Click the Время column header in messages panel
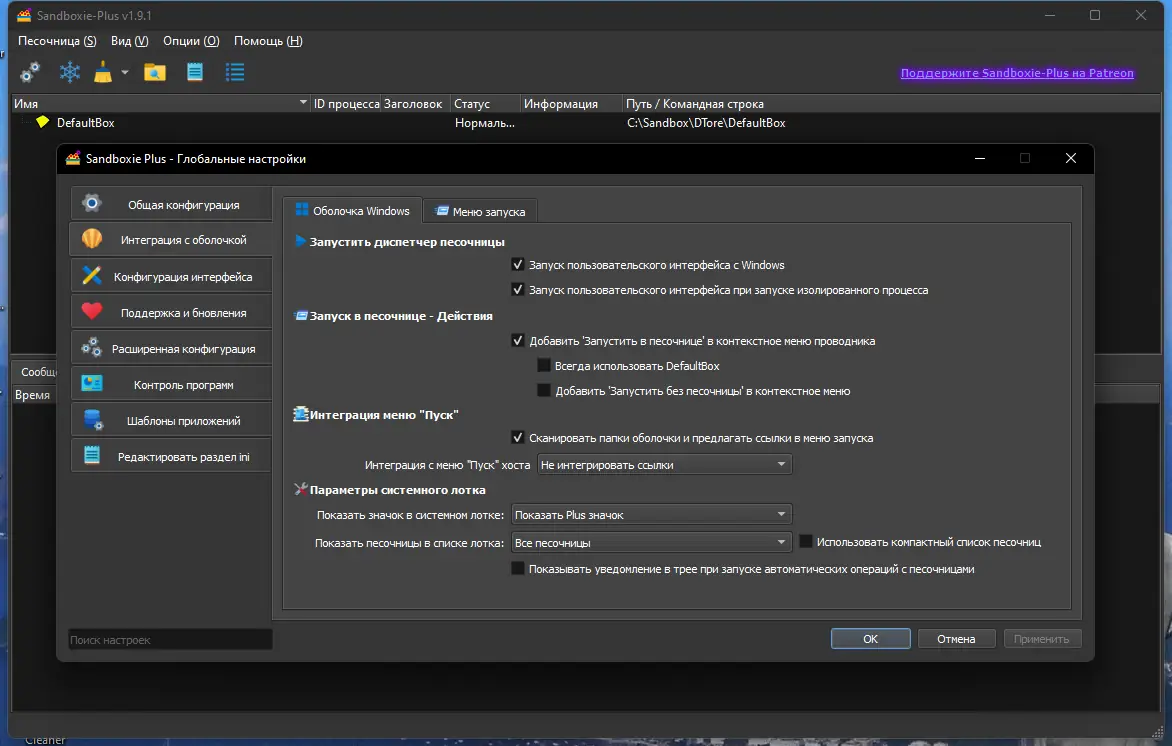Screen dimensions: 1172x746 32,395
